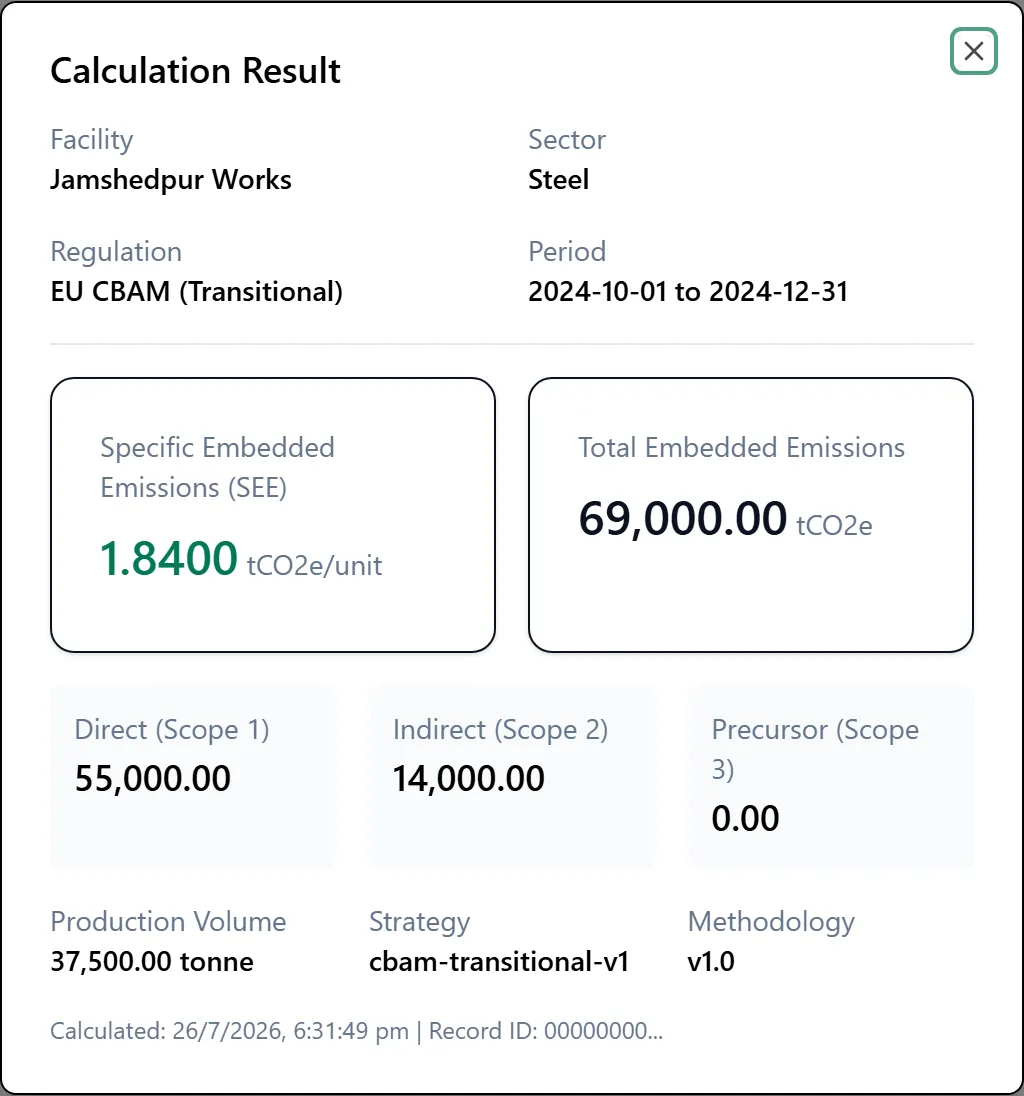Close the Calculation Result dialog

(x=974, y=51)
